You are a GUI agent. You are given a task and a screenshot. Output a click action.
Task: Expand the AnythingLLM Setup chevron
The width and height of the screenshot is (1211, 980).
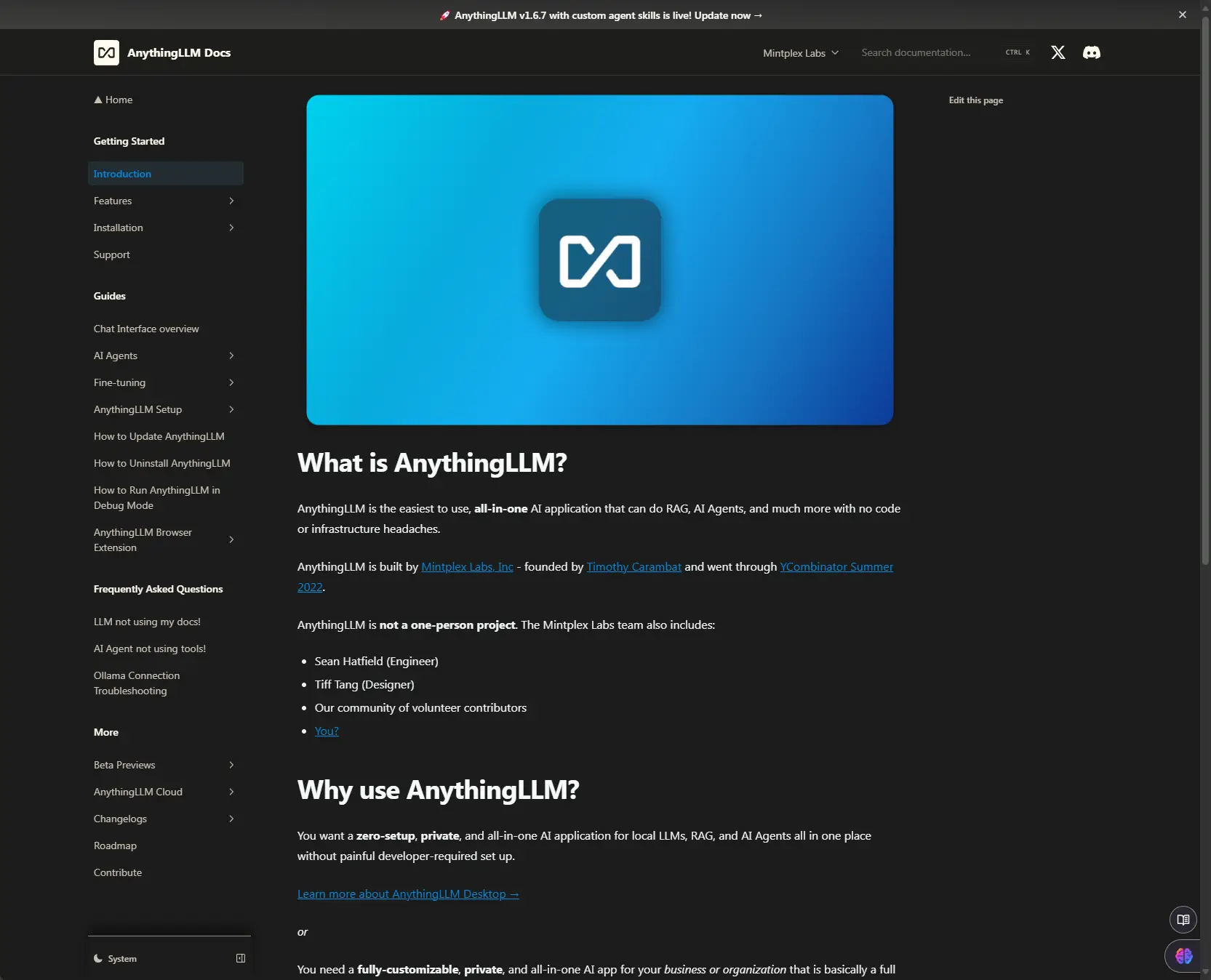231,409
